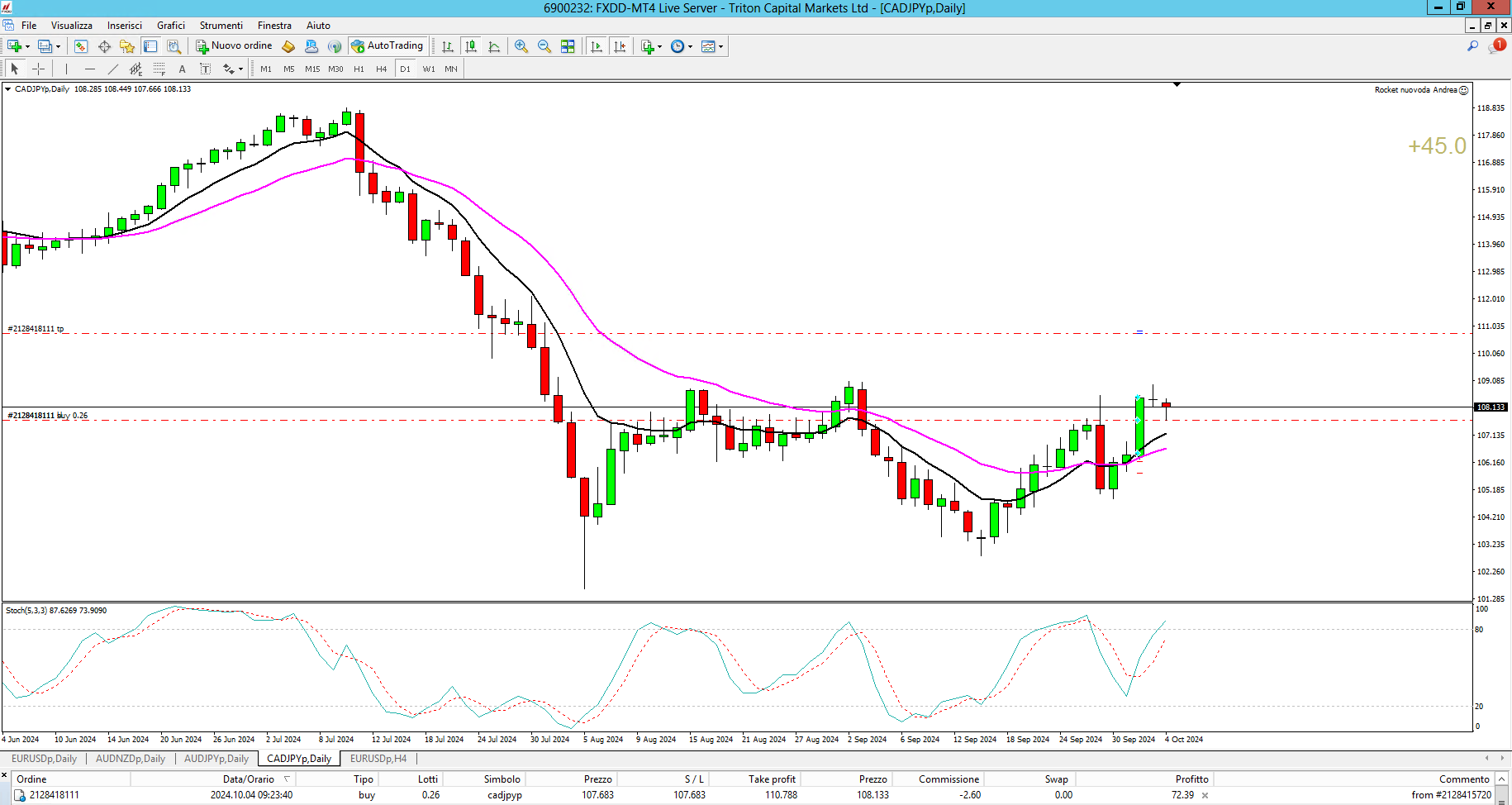This screenshot has height=805, width=1512.
Task: Open the periods clock dropdown arrow
Action: coord(690,46)
